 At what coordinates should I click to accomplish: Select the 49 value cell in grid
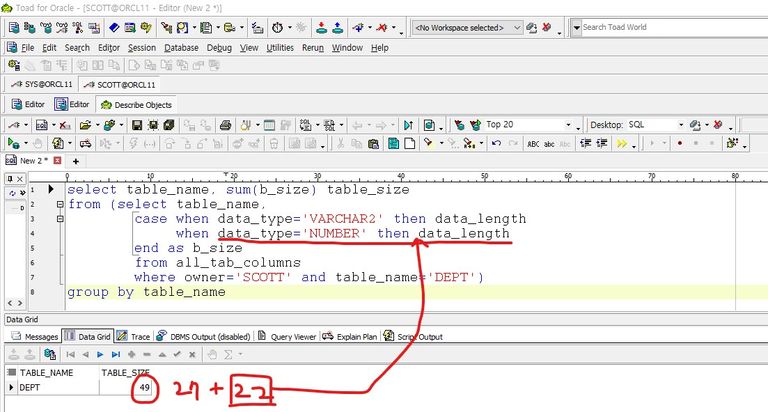[x=126, y=388]
